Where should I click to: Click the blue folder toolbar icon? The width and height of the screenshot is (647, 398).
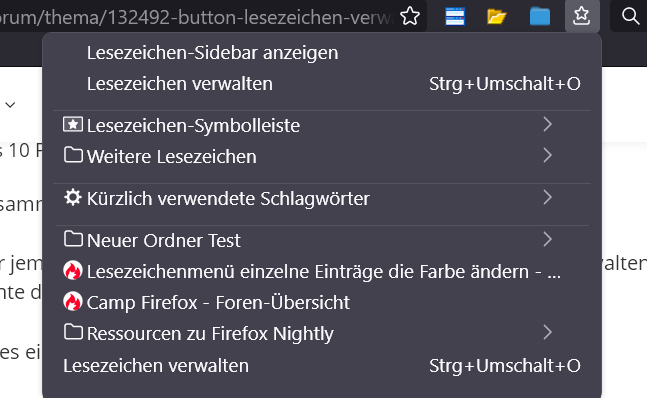click(540, 17)
